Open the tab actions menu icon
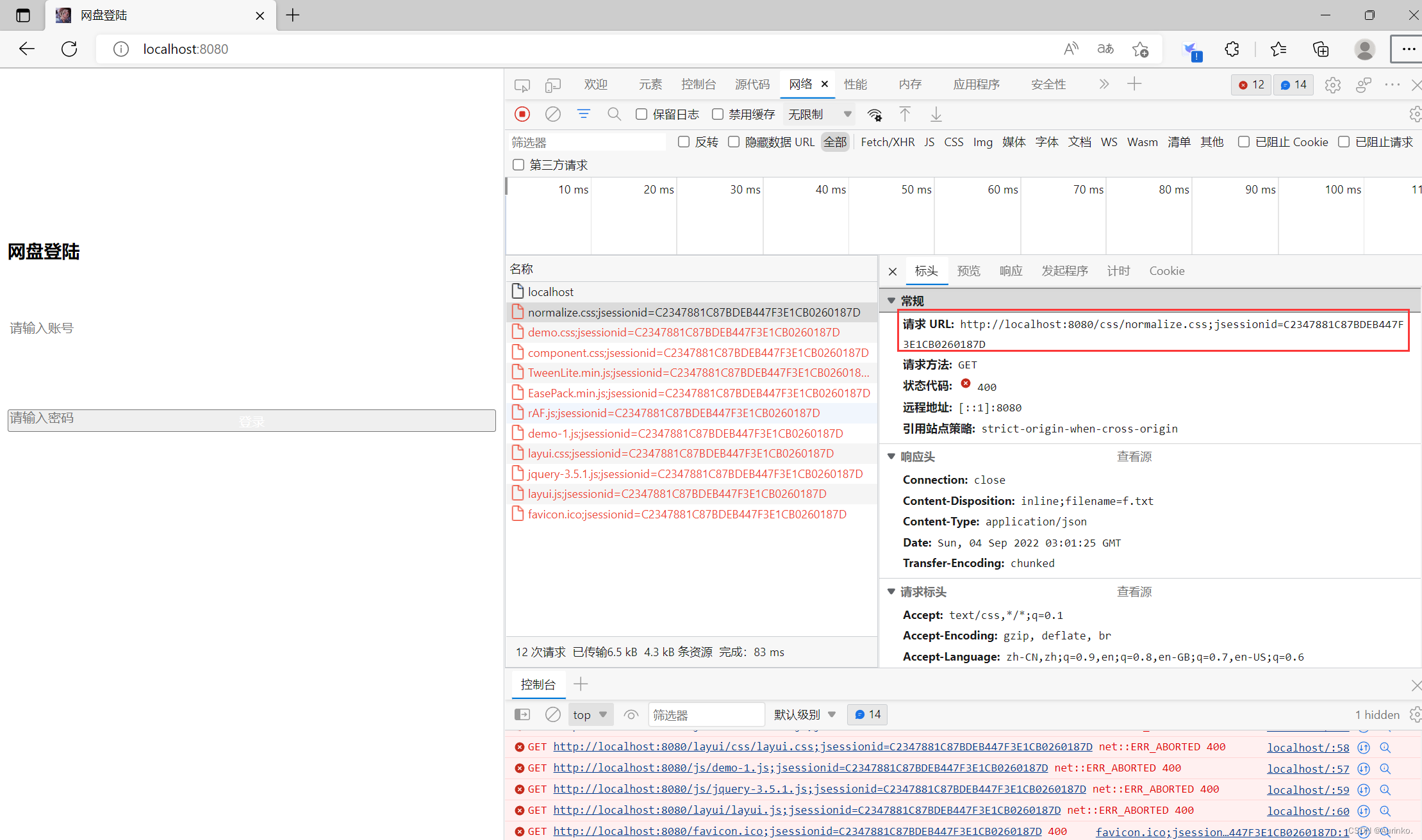Image resolution: width=1422 pixels, height=840 pixels. pos(23,15)
